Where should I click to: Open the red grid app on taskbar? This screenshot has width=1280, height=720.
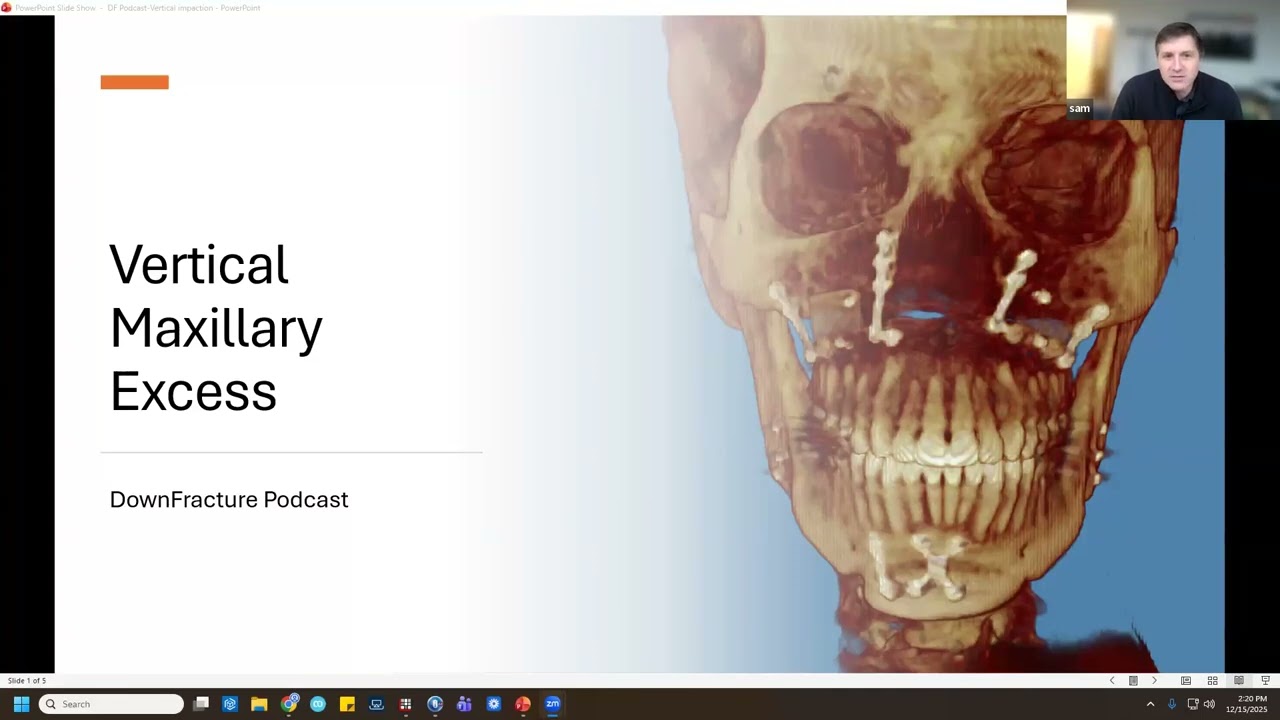pyautogui.click(x=405, y=704)
